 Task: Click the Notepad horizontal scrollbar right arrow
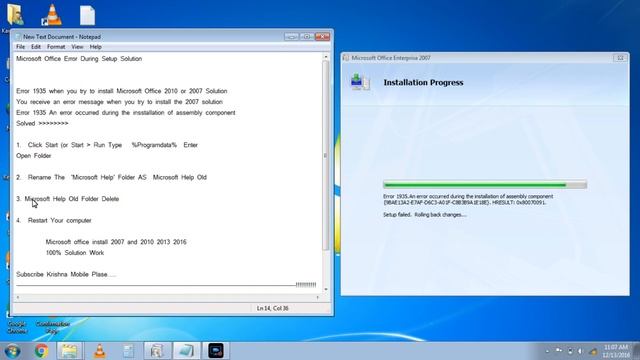click(318, 297)
